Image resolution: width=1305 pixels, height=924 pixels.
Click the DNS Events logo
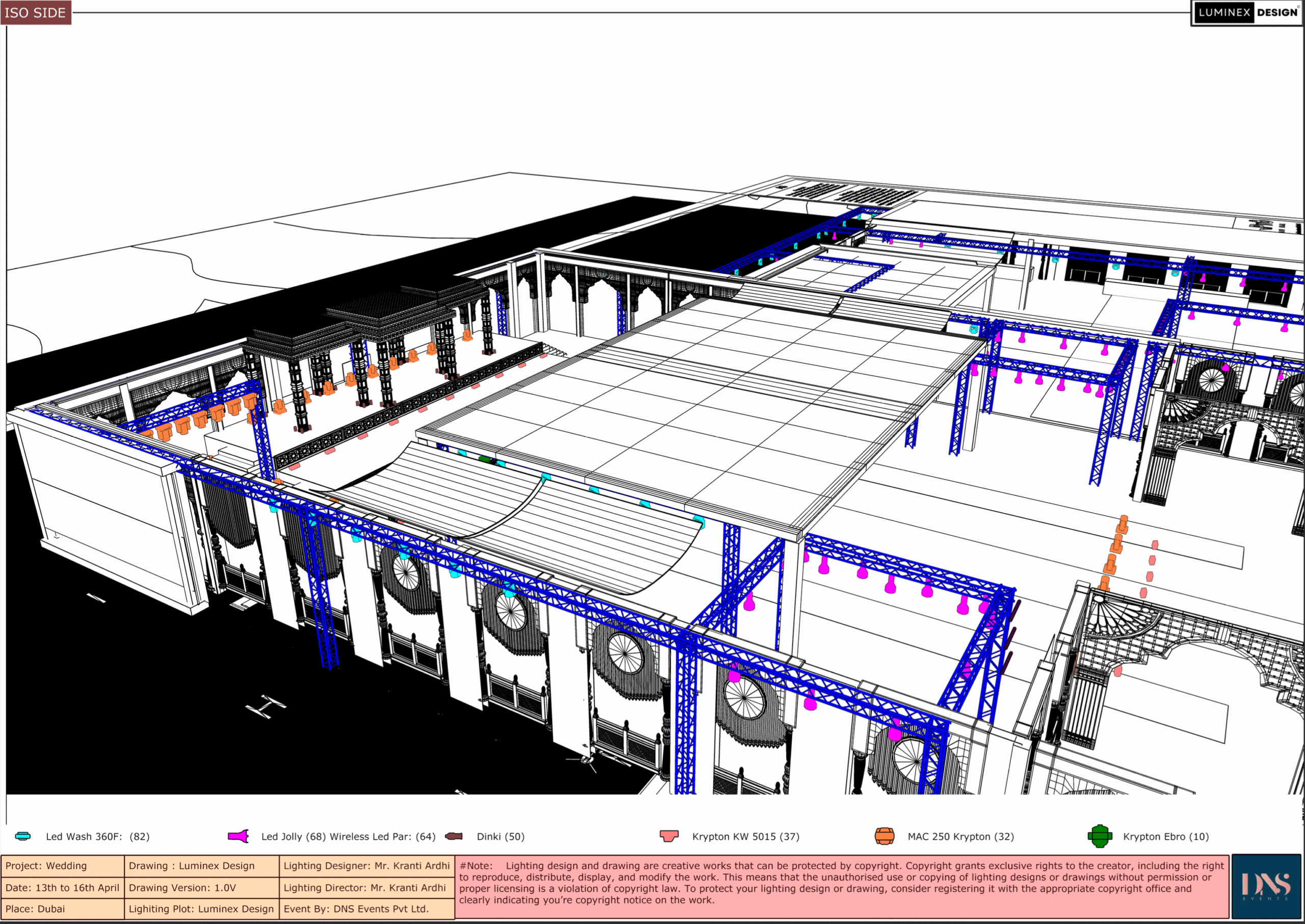[x=1267, y=886]
